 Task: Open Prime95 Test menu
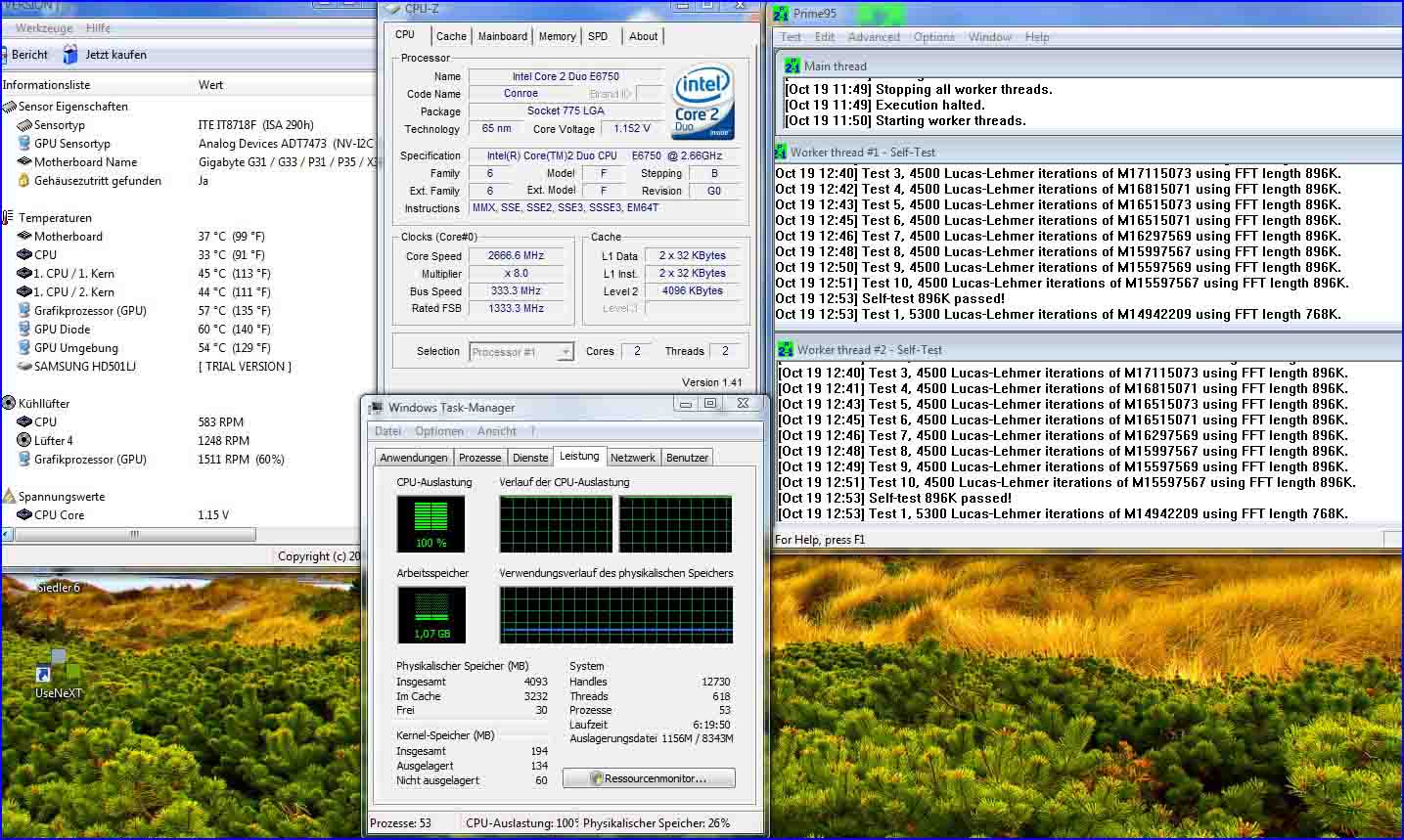[x=791, y=37]
